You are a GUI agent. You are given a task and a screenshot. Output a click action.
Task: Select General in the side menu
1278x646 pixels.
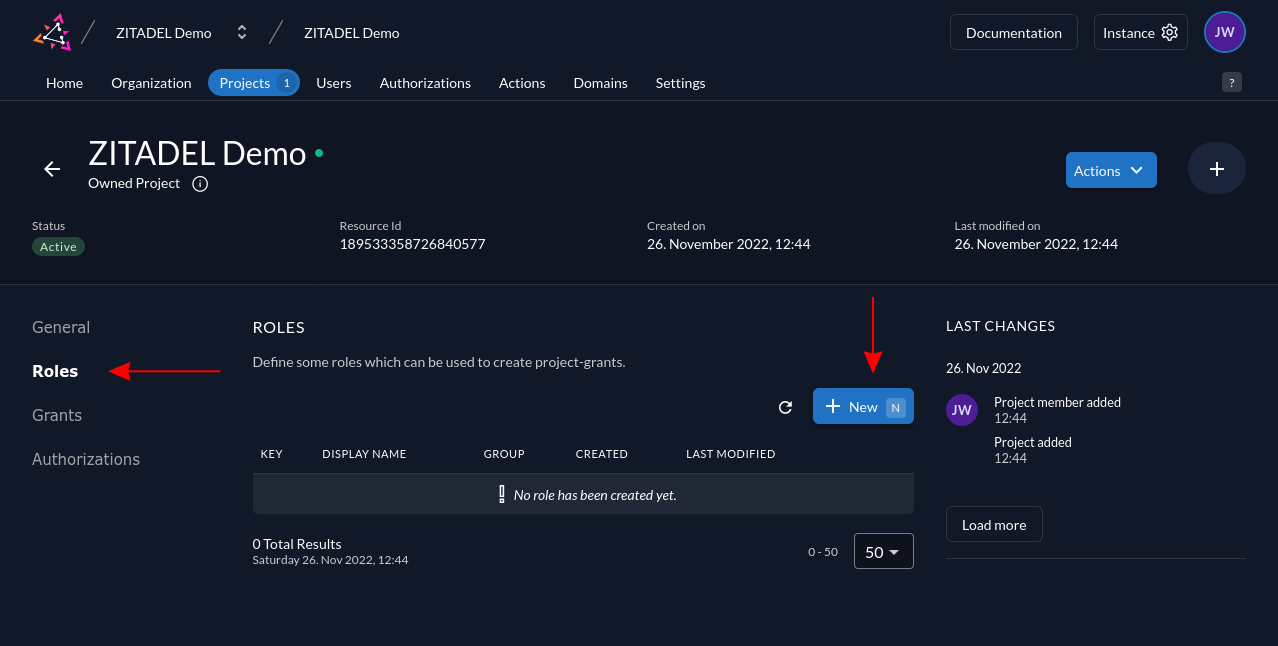(61, 327)
